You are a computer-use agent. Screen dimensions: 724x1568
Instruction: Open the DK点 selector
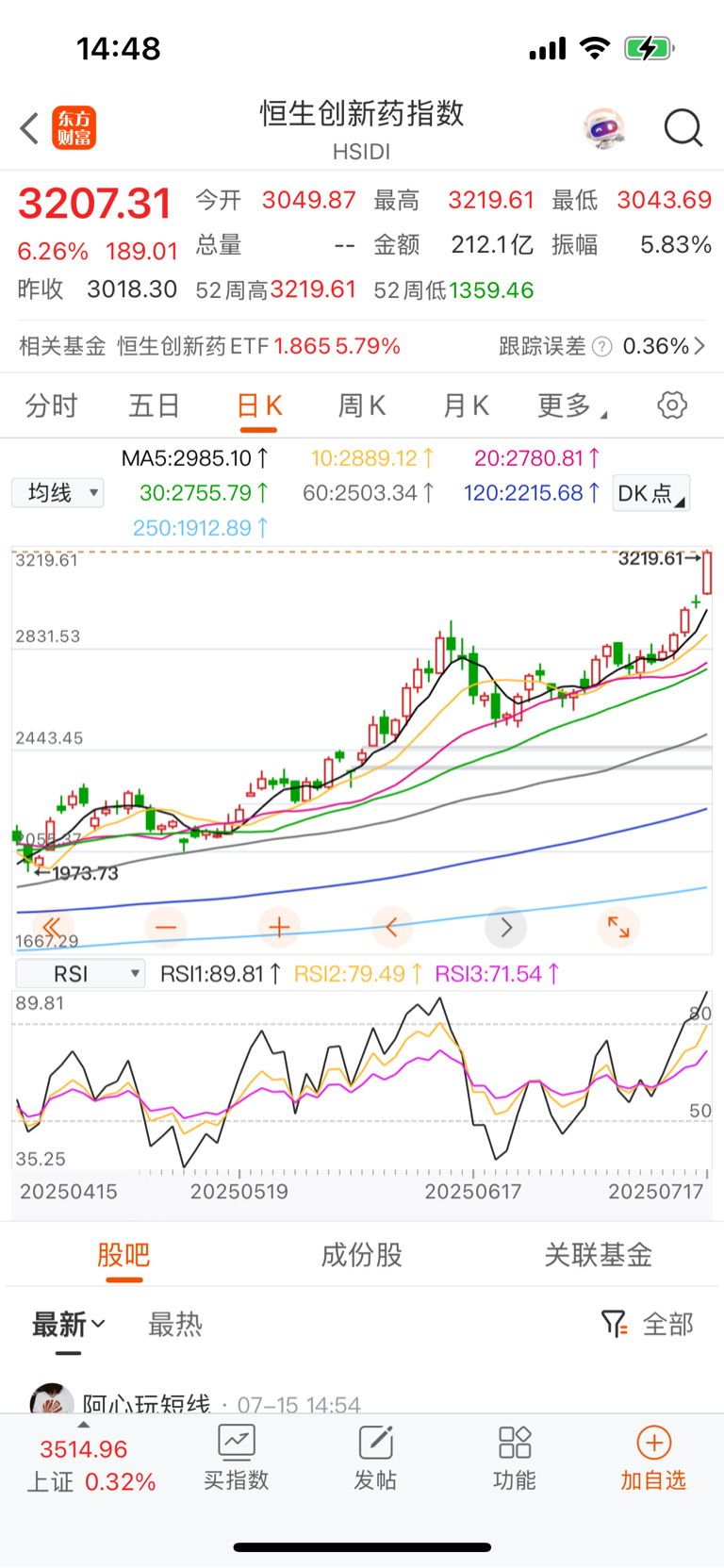[x=651, y=492]
